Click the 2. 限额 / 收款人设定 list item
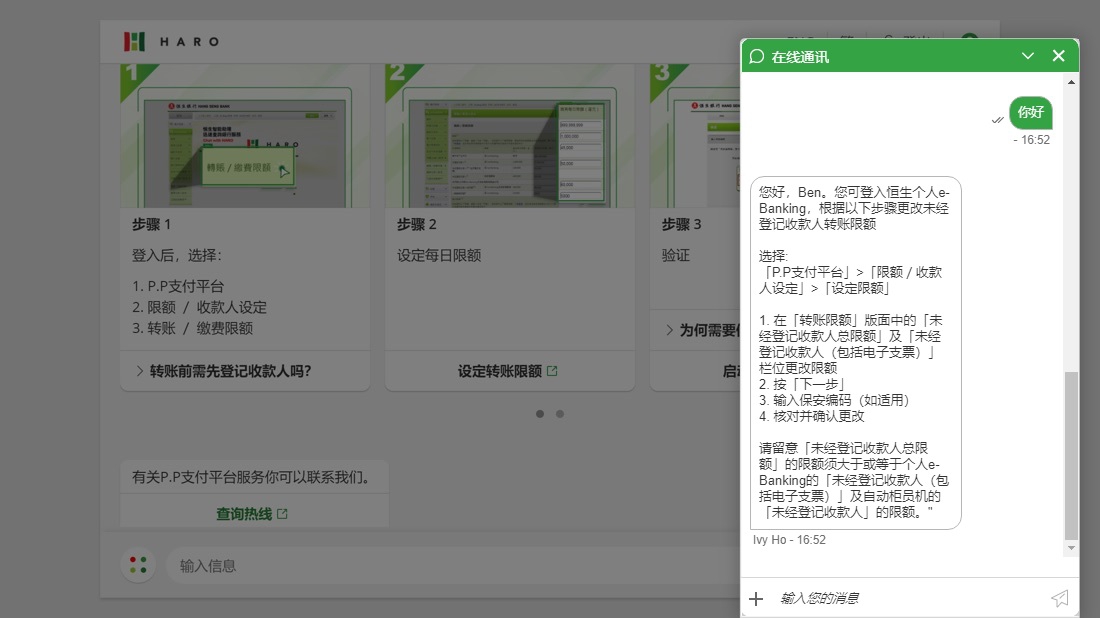Viewport: 1100px width, 618px height. coord(199,307)
